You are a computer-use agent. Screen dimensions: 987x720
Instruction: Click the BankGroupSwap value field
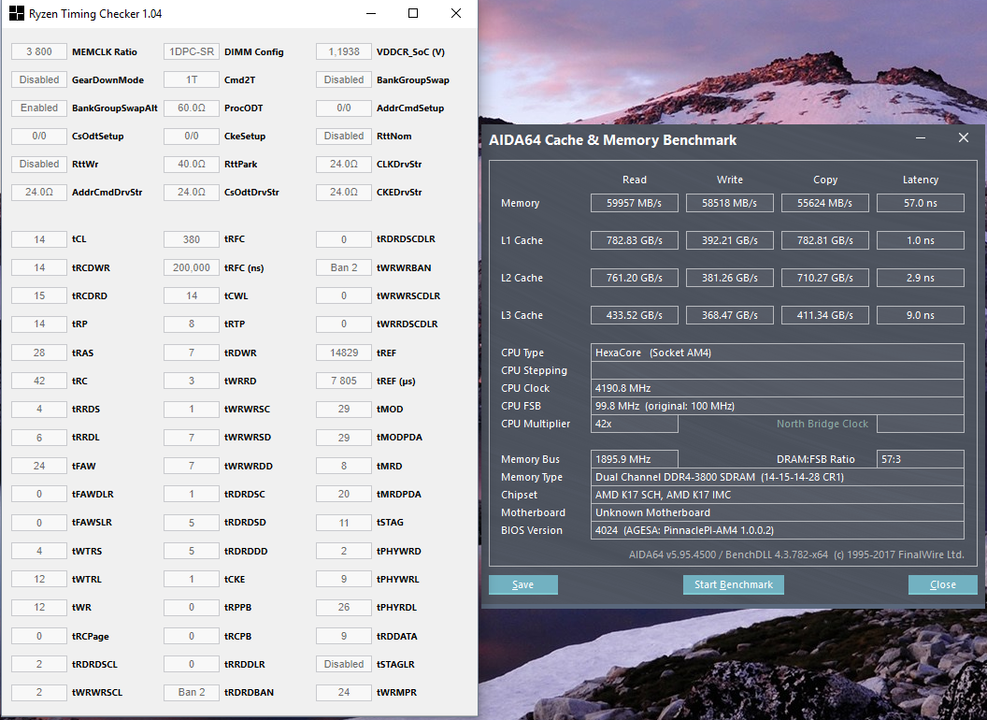point(344,80)
